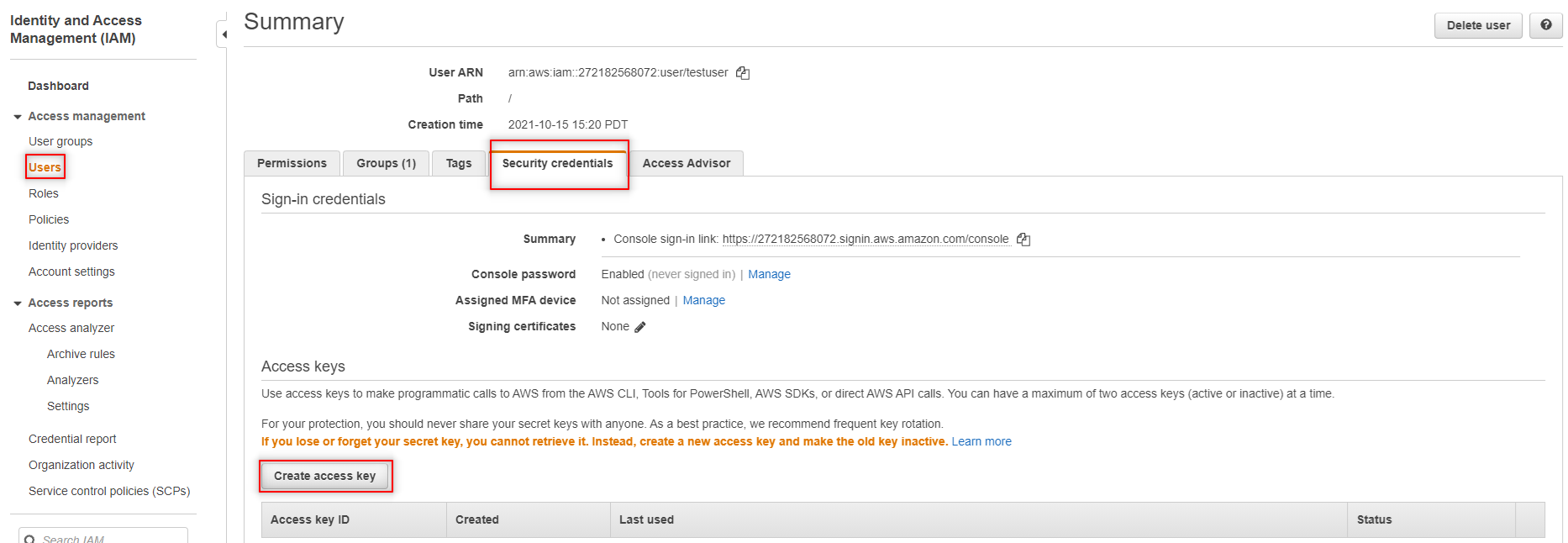The height and width of the screenshot is (543, 1568).
Task: Select the Tags tab
Action: (x=459, y=163)
